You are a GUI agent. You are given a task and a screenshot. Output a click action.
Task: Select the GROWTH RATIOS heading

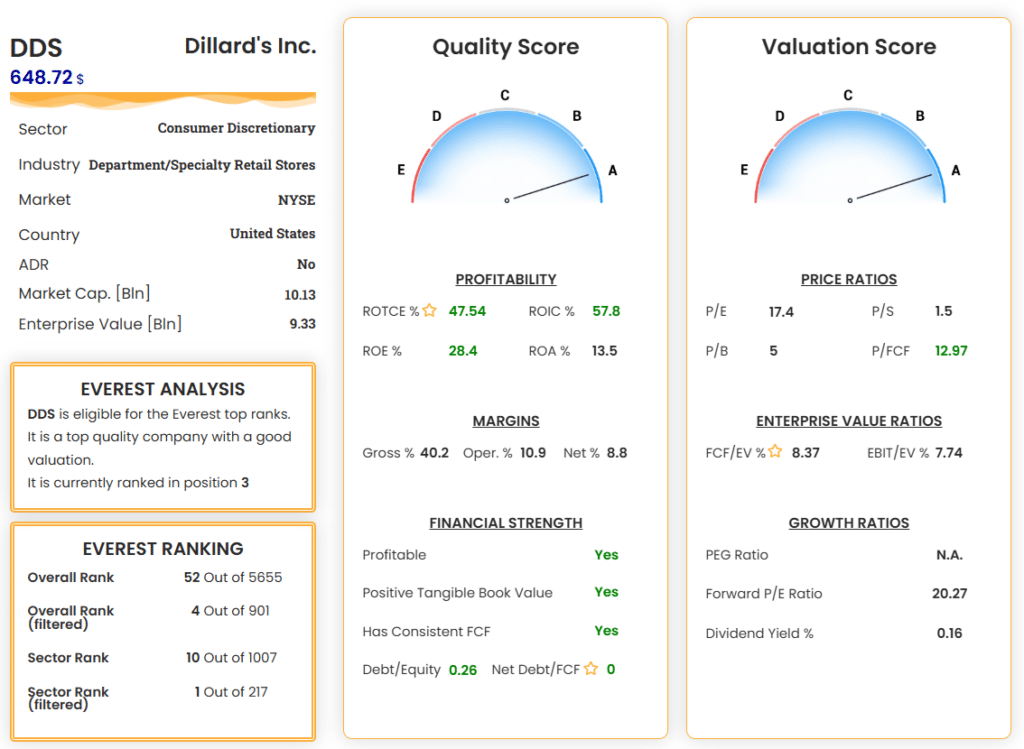coord(849,523)
